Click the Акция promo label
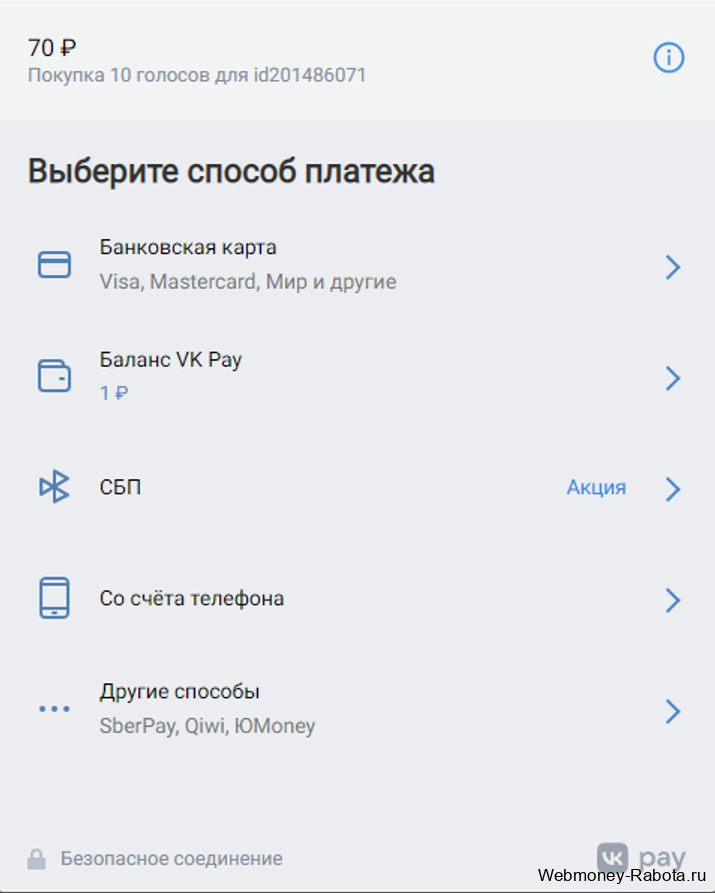The height and width of the screenshot is (893, 715). (596, 488)
